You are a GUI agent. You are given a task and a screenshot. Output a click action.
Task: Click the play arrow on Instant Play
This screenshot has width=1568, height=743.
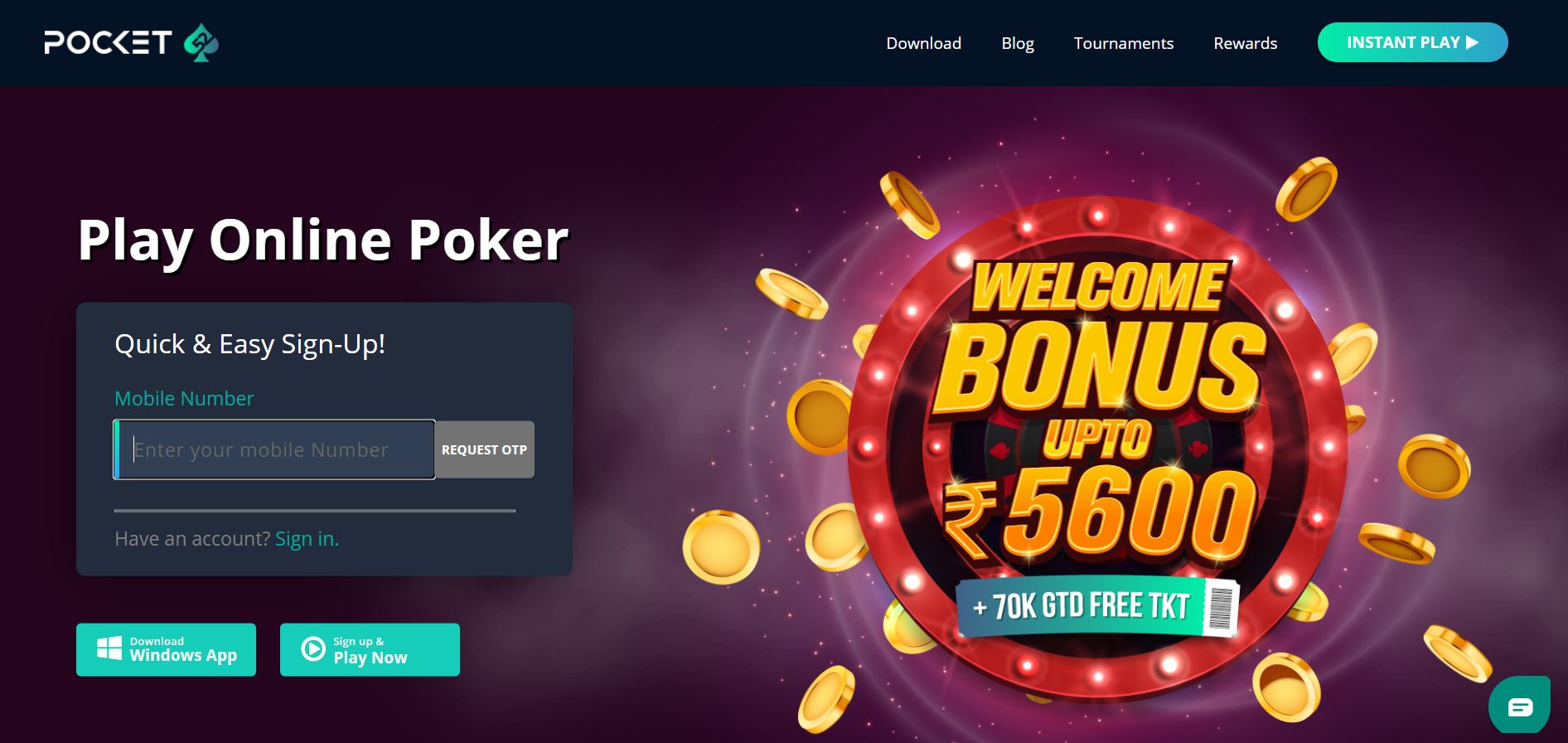[1472, 42]
